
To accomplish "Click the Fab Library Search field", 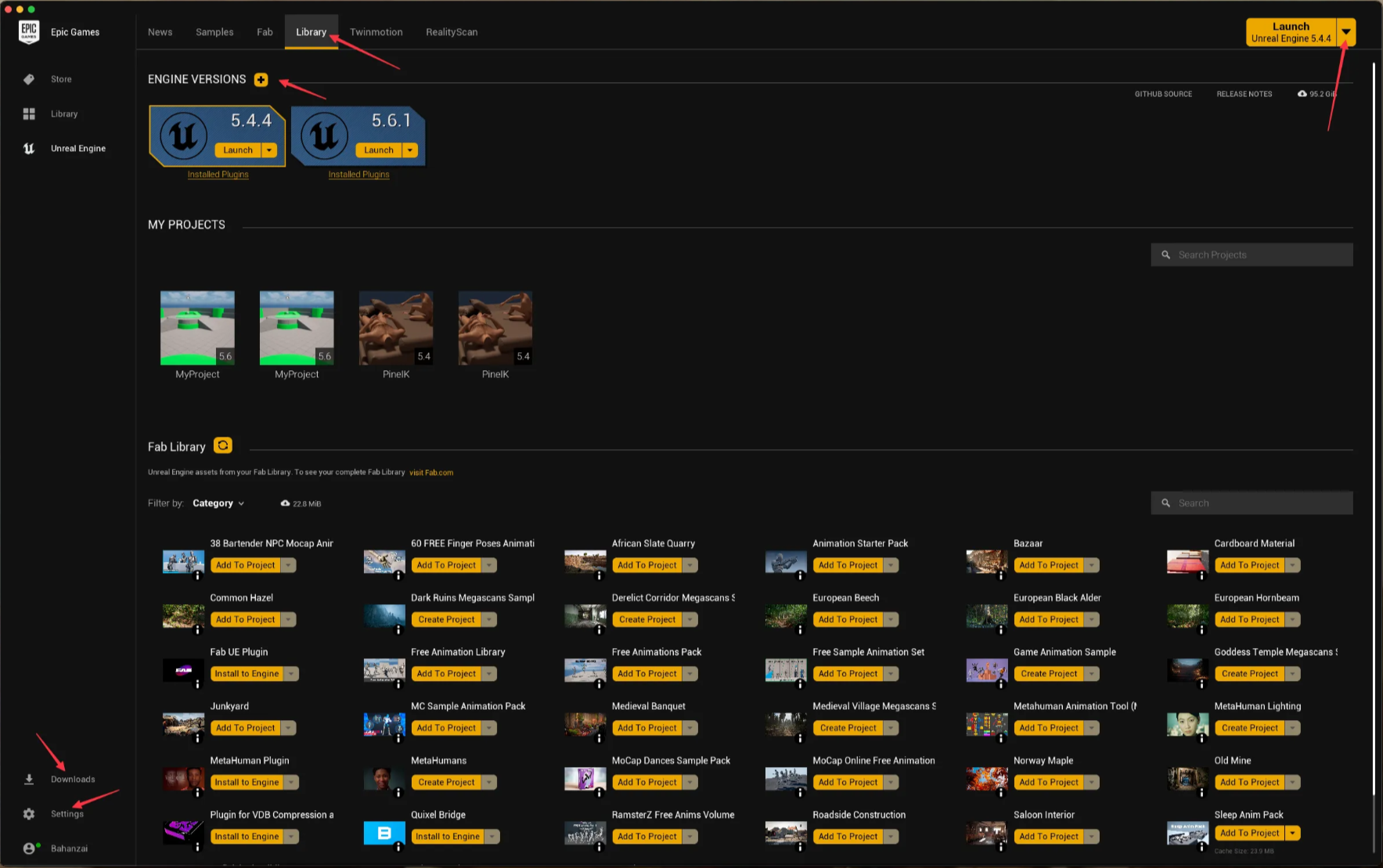I will [1252, 503].
